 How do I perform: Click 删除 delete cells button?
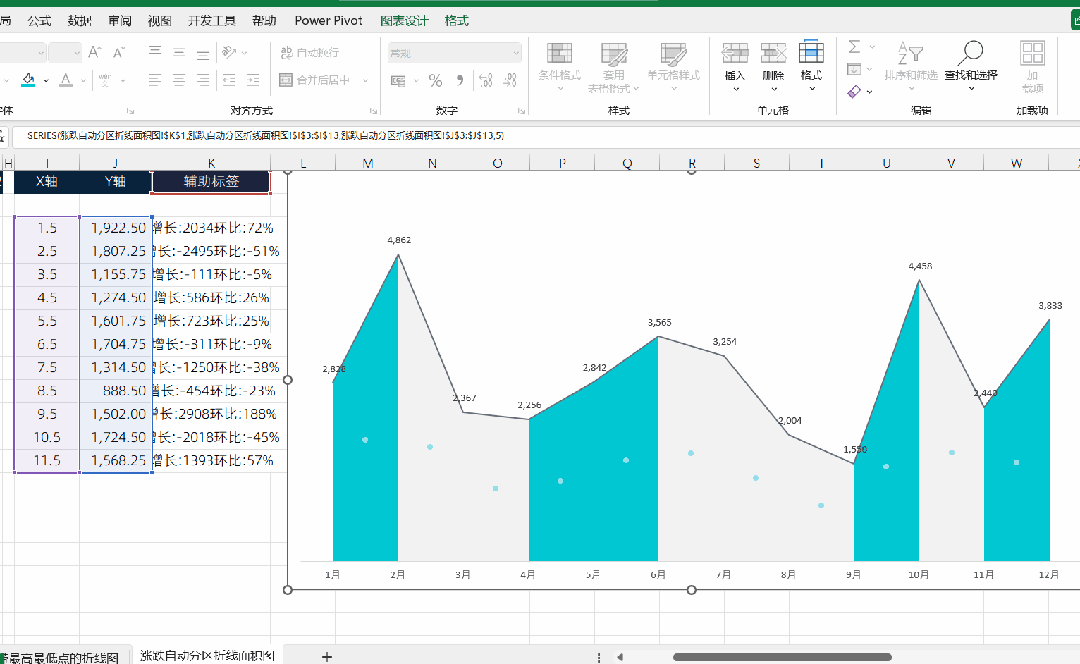[773, 67]
